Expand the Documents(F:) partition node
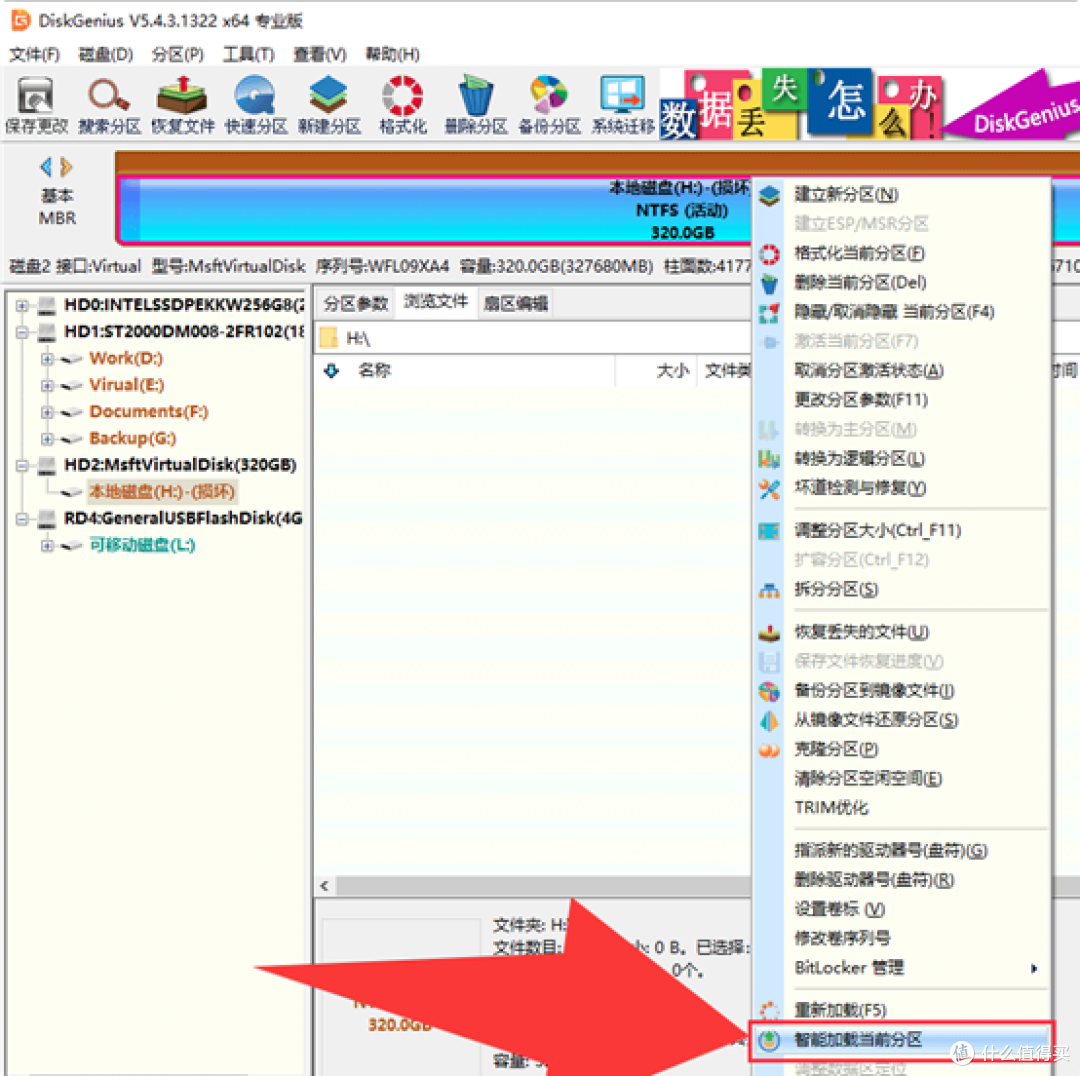The image size is (1080, 1076). coord(47,413)
